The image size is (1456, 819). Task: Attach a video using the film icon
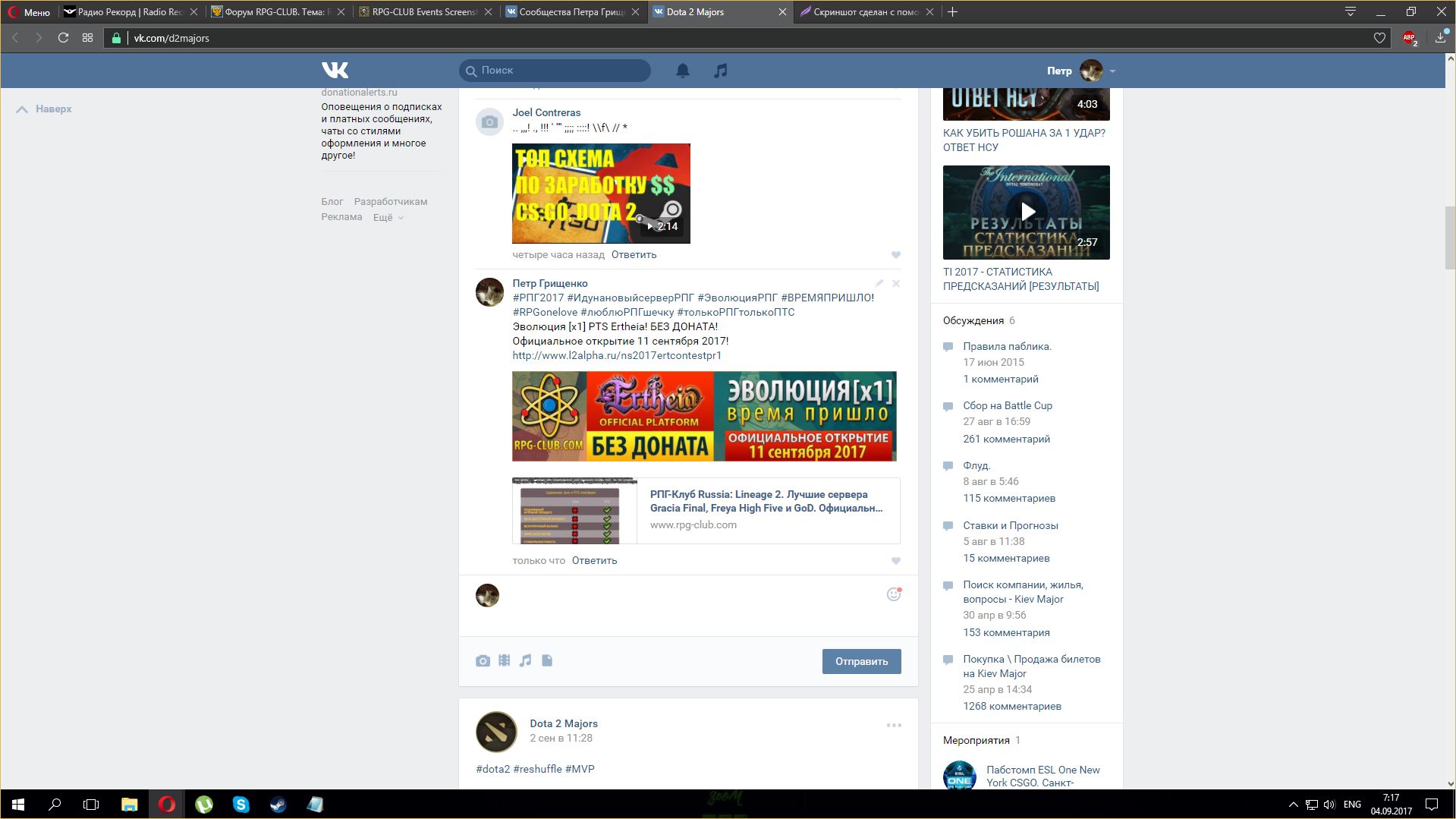click(505, 660)
